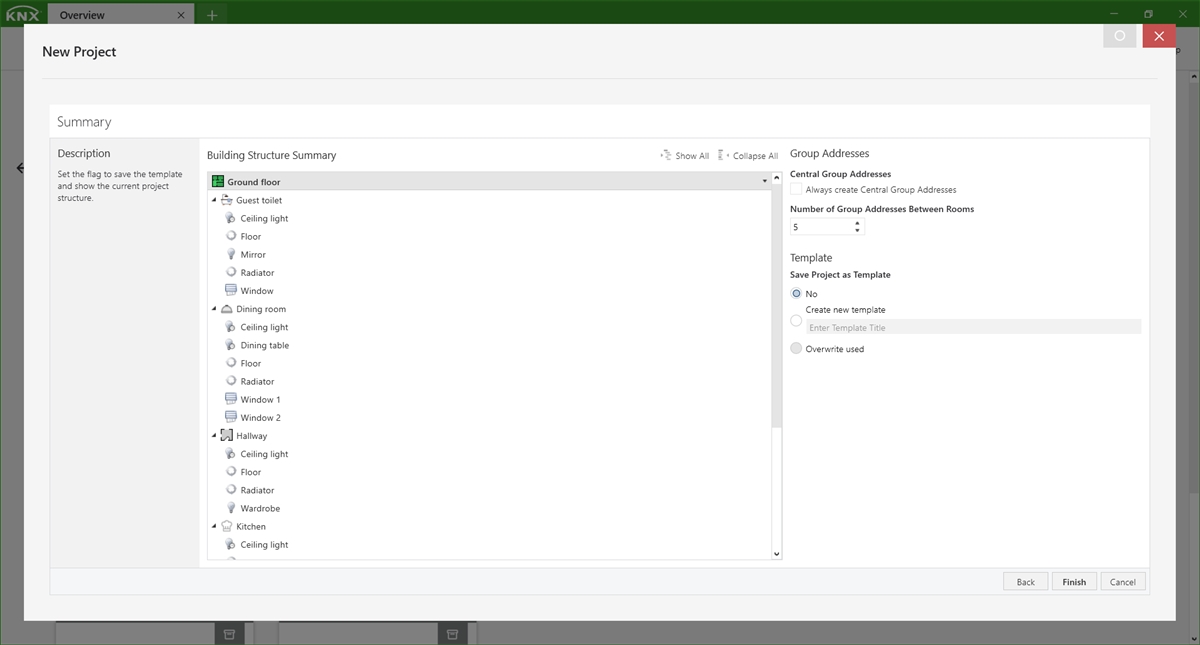Collapse the Dining room branch
This screenshot has height=645, width=1200.
pos(213,308)
